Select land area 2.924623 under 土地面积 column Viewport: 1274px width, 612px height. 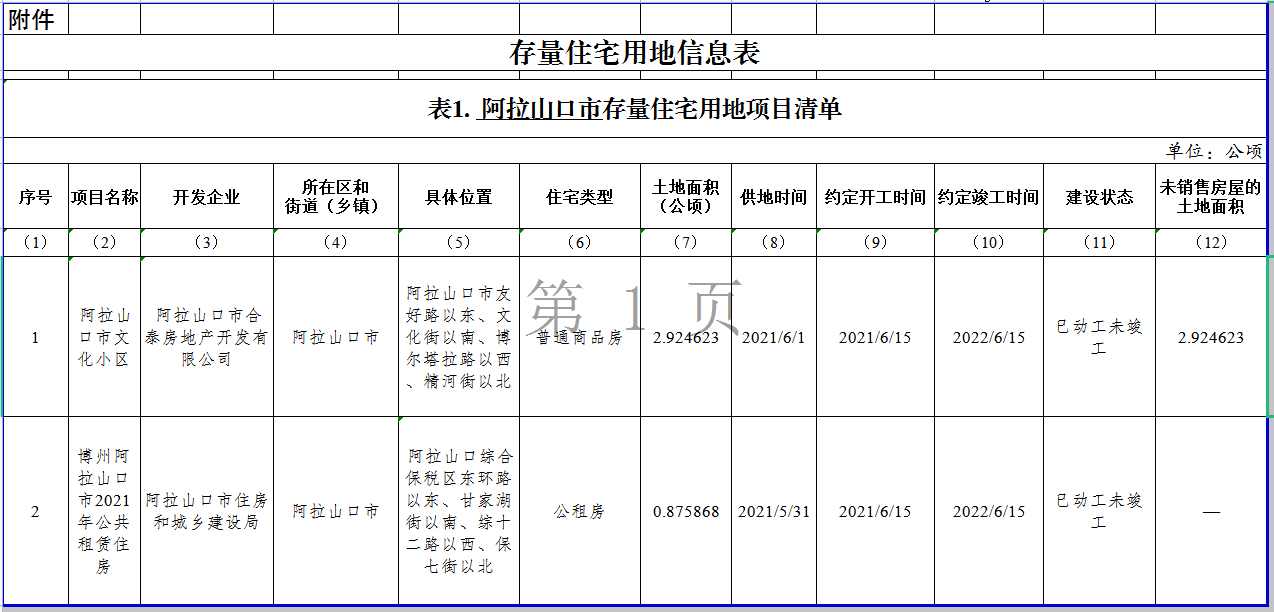(686, 337)
